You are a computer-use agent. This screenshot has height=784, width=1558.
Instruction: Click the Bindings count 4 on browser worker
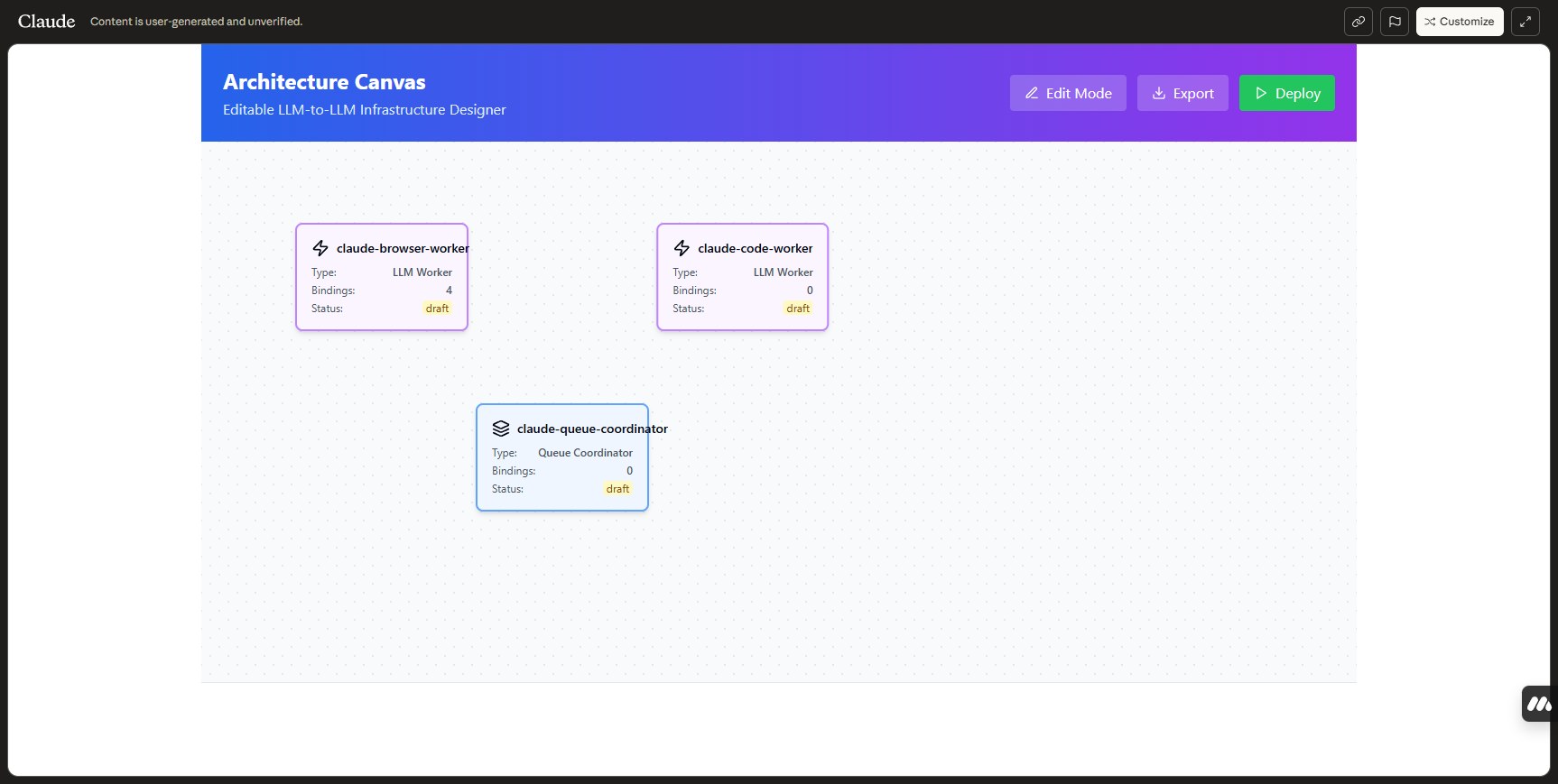click(x=449, y=291)
